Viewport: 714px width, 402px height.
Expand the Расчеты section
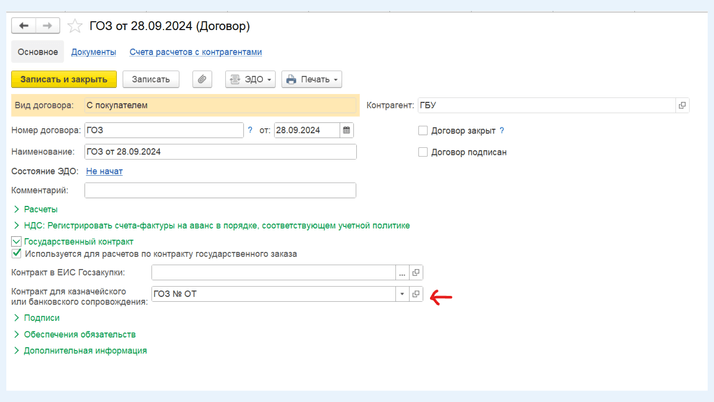click(x=40, y=209)
